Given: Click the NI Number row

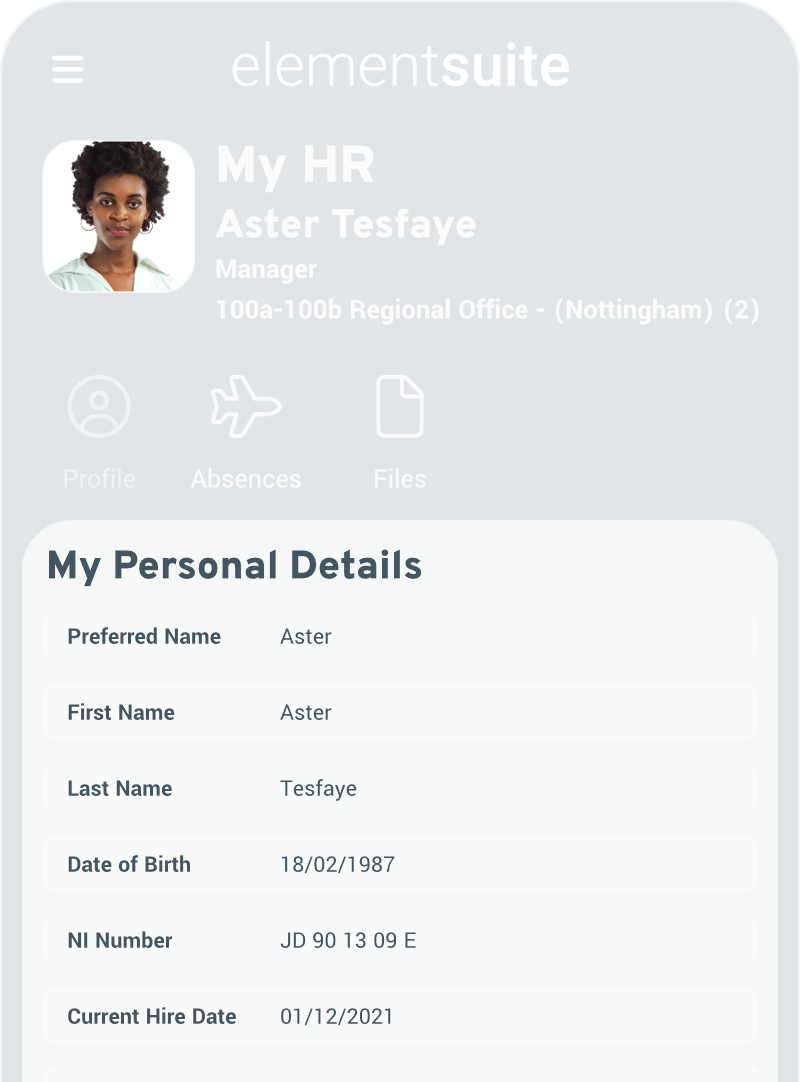Looking at the screenshot, I should tap(399, 941).
